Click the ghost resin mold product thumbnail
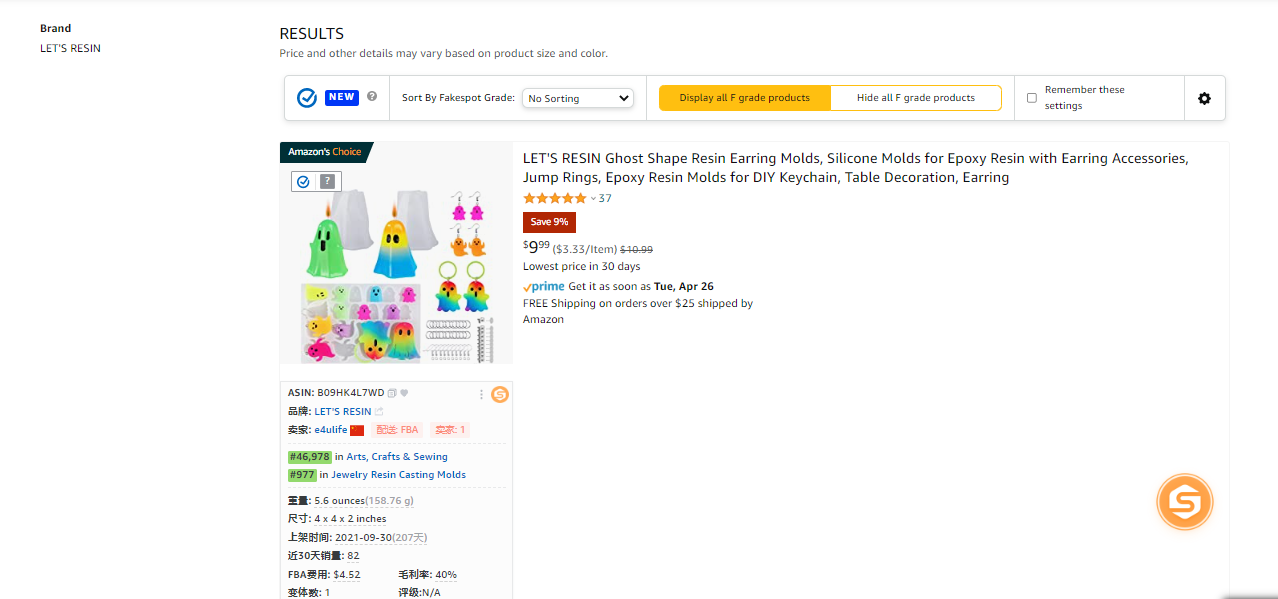This screenshot has width=1278, height=599. [396, 265]
